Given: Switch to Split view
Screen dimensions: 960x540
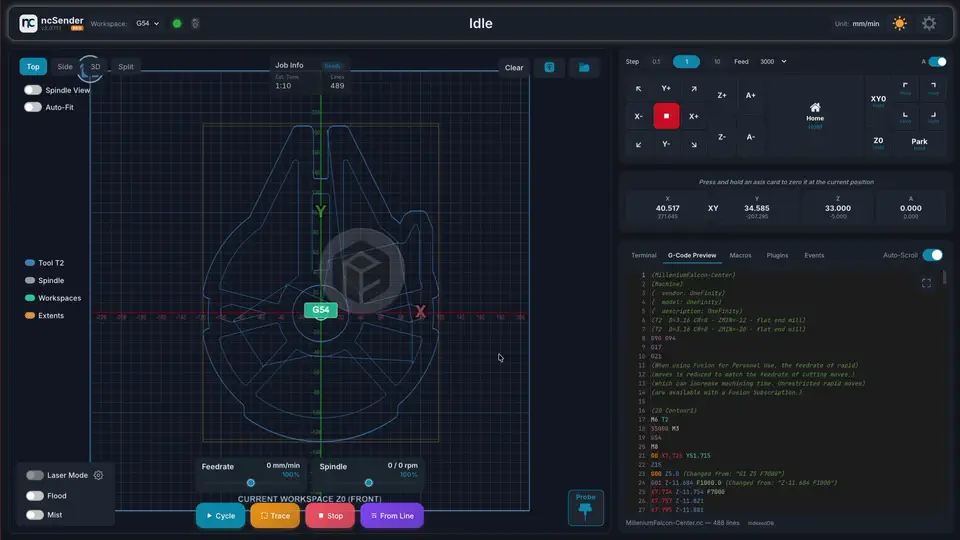Looking at the screenshot, I should pos(126,67).
